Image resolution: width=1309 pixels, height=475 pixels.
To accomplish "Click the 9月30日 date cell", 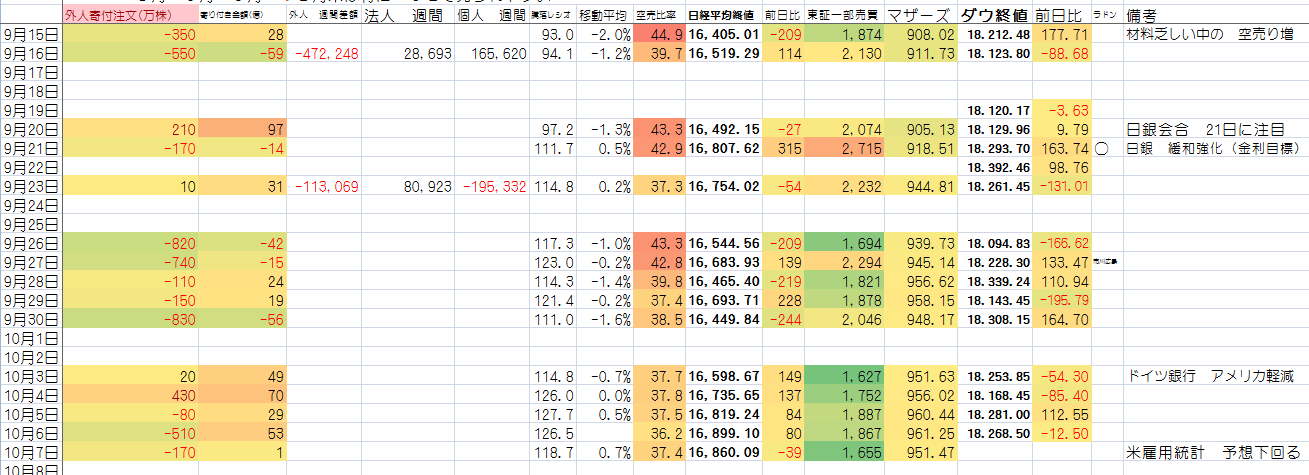I will (31, 320).
